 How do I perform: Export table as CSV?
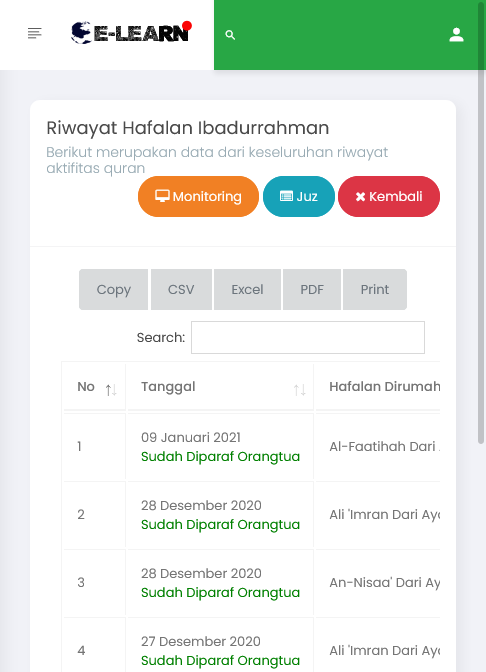point(181,289)
